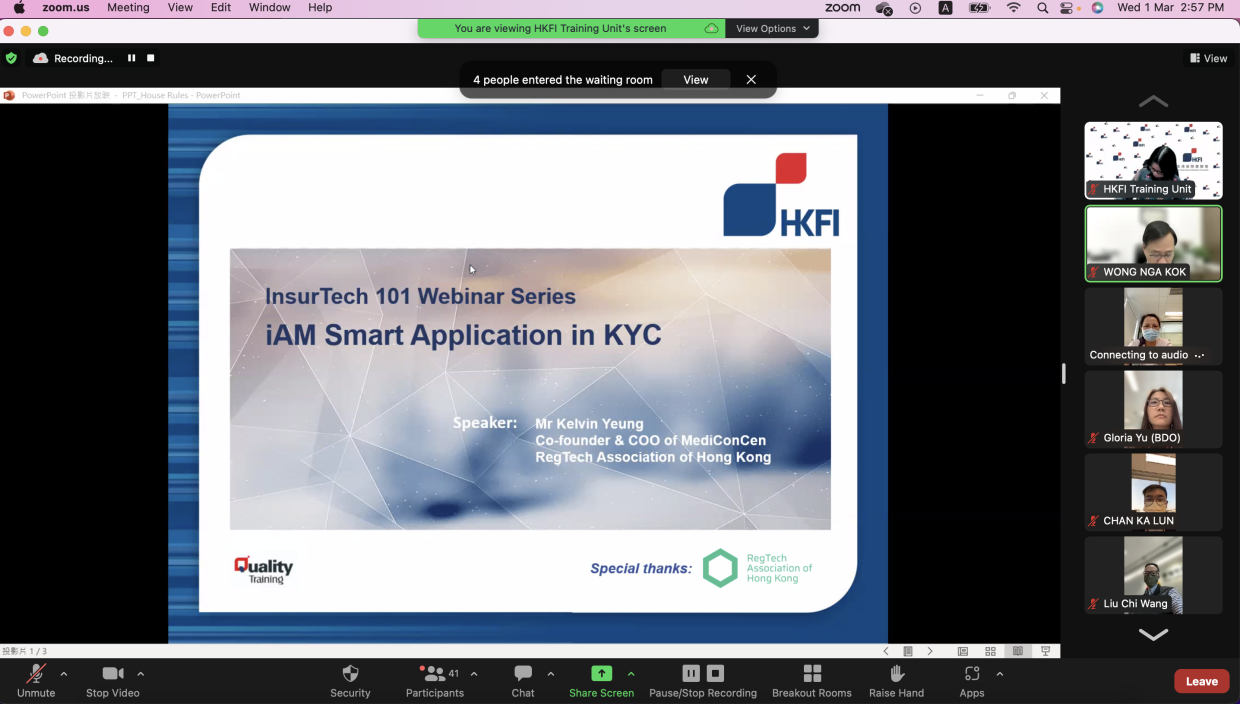Expand audio options arrow beside Unmute
1240x704 pixels.
point(64,674)
